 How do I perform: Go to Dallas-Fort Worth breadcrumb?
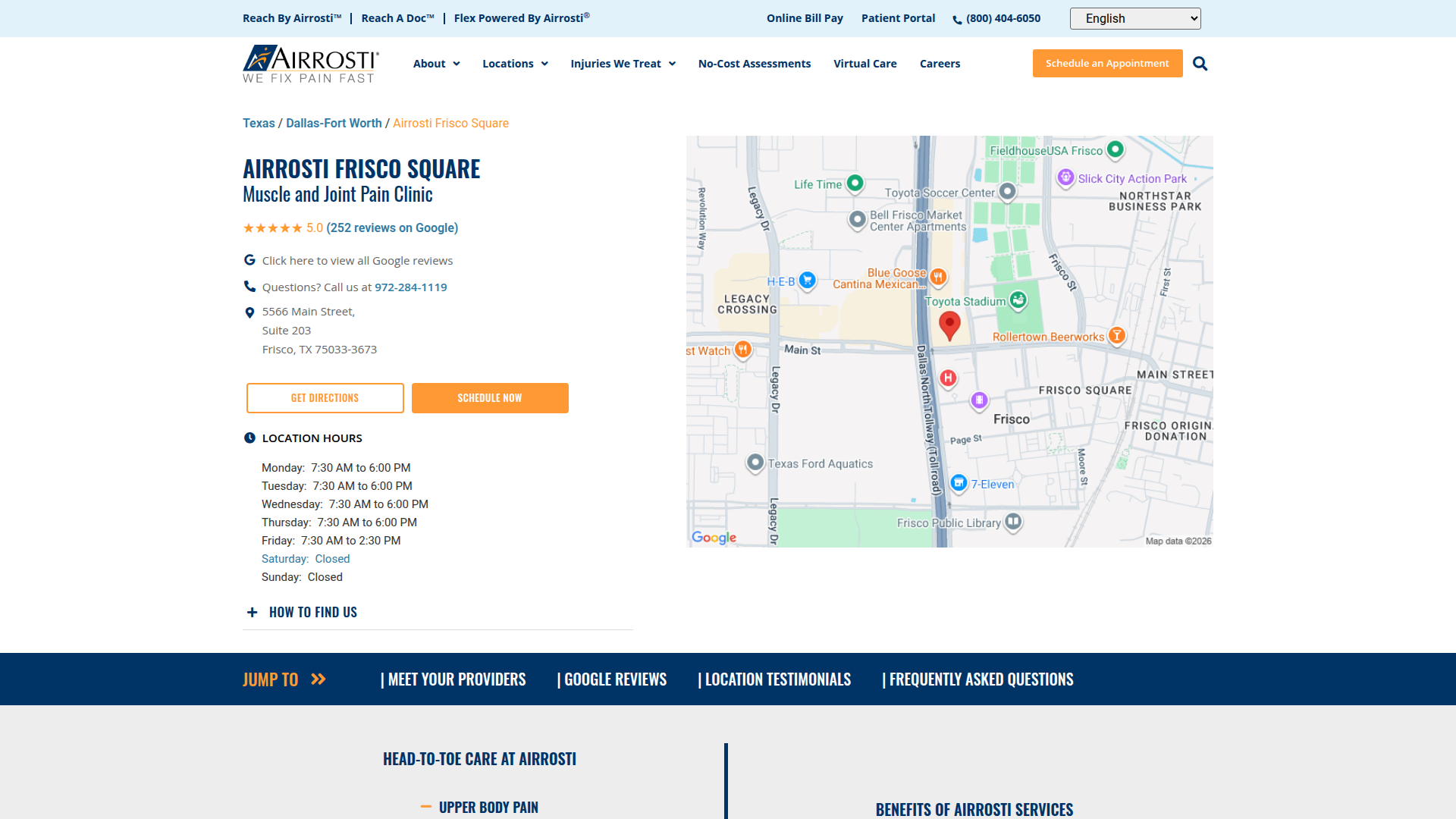pos(334,123)
